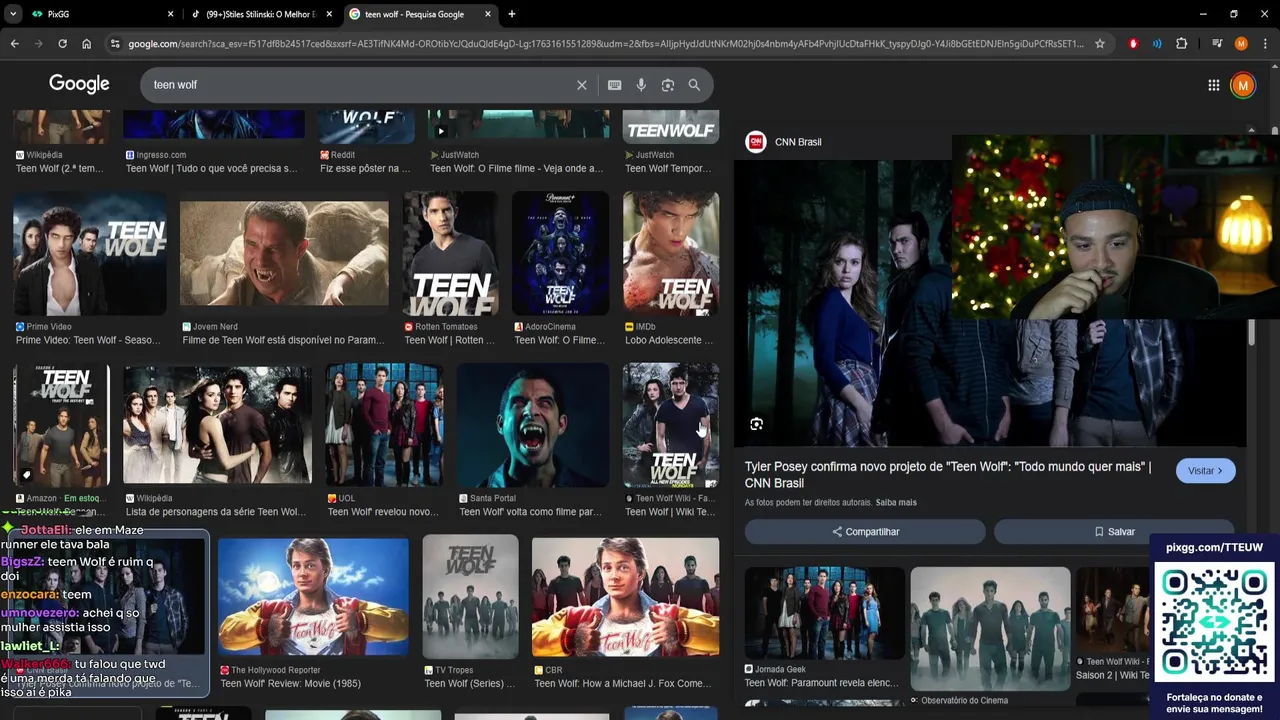This screenshot has height=720, width=1280.
Task: Close the teen wolf Google search tab
Action: (x=488, y=14)
